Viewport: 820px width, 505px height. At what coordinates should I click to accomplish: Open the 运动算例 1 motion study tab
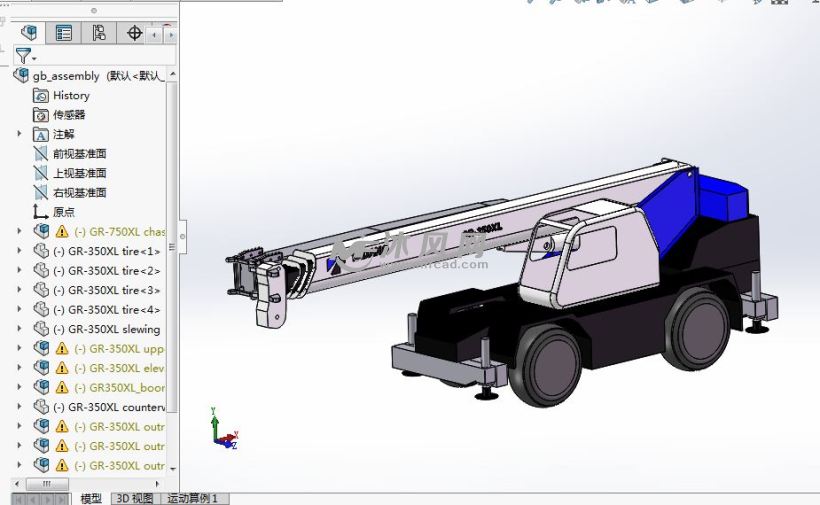194,498
